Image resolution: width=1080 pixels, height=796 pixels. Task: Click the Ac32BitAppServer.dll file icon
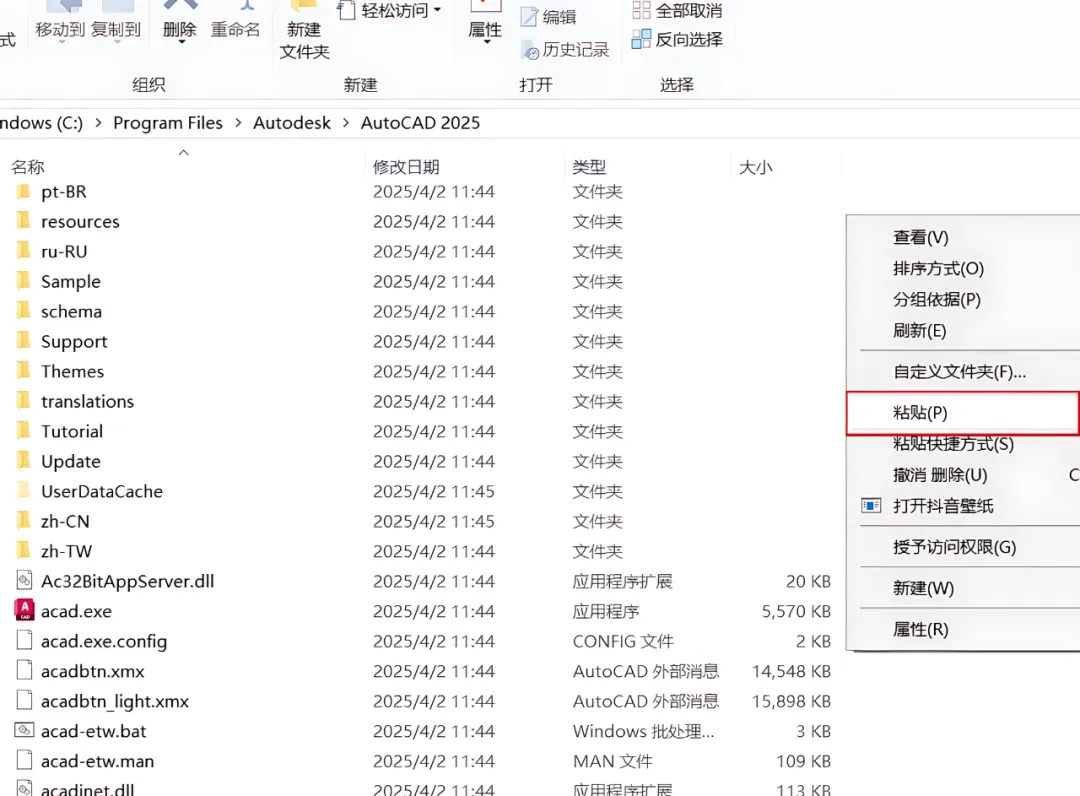point(24,580)
